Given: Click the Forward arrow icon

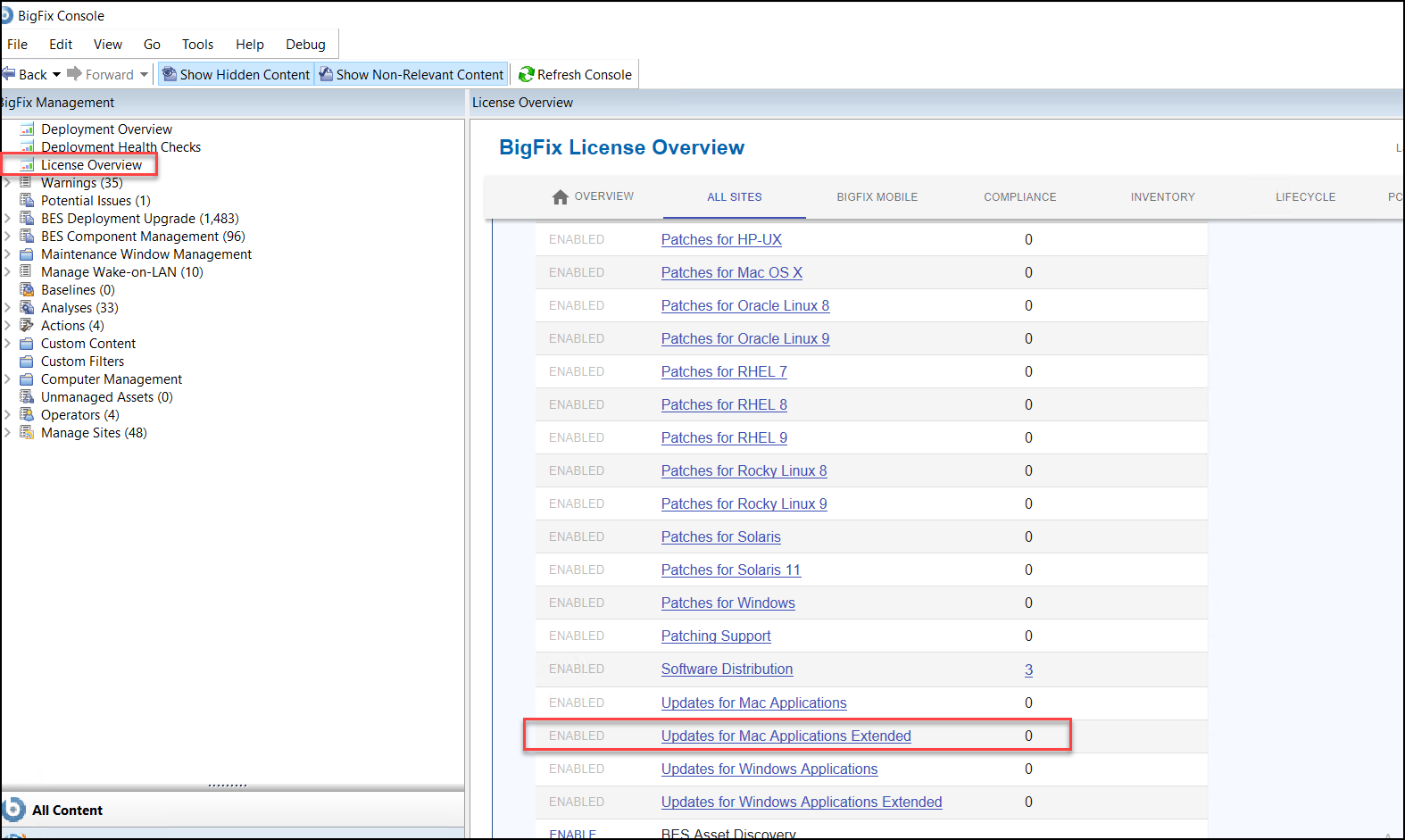Looking at the screenshot, I should click(74, 74).
